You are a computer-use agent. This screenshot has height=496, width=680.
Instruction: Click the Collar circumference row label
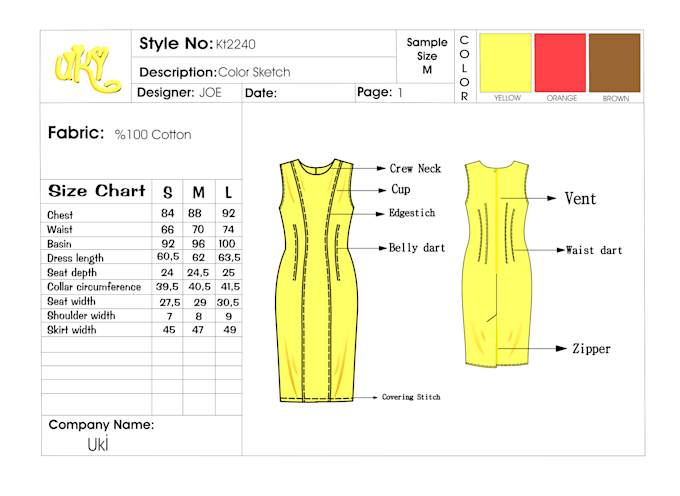pyautogui.click(x=94, y=287)
